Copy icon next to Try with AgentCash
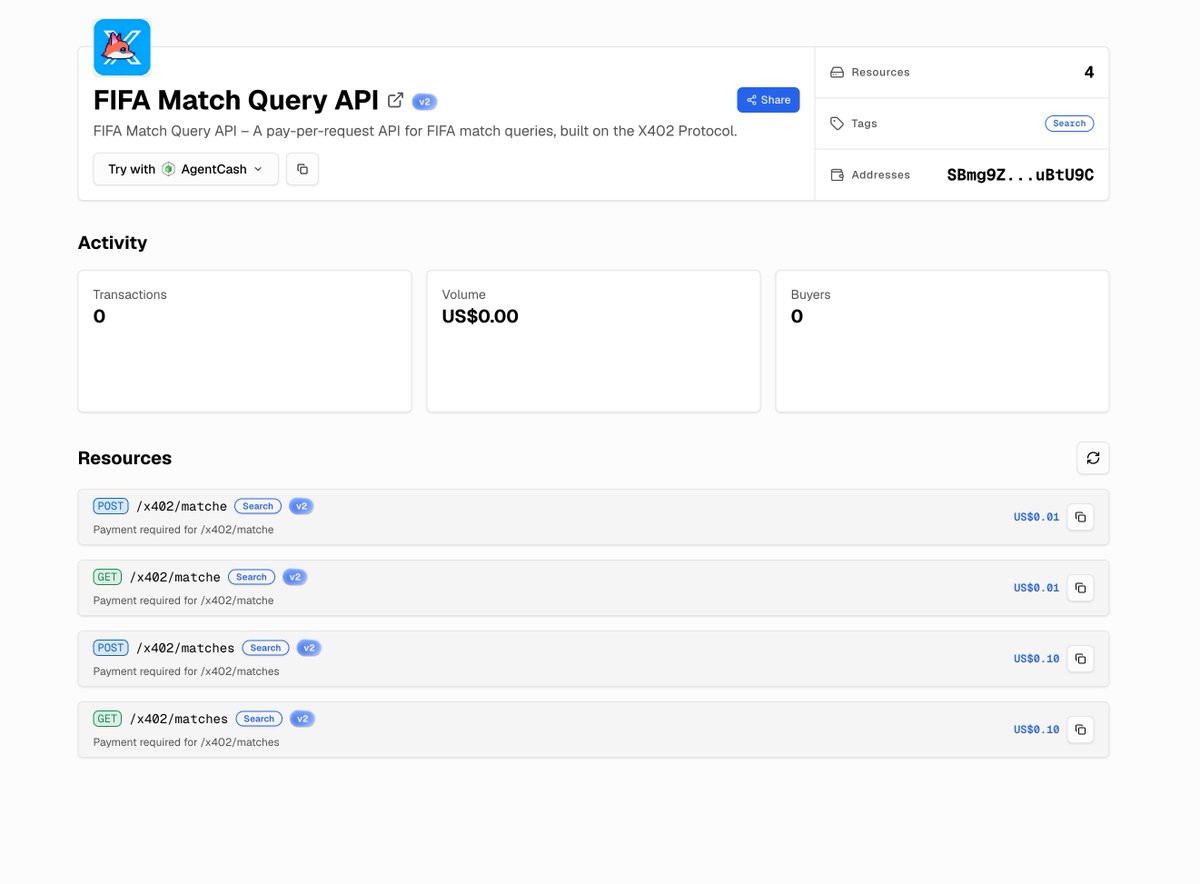 302,169
